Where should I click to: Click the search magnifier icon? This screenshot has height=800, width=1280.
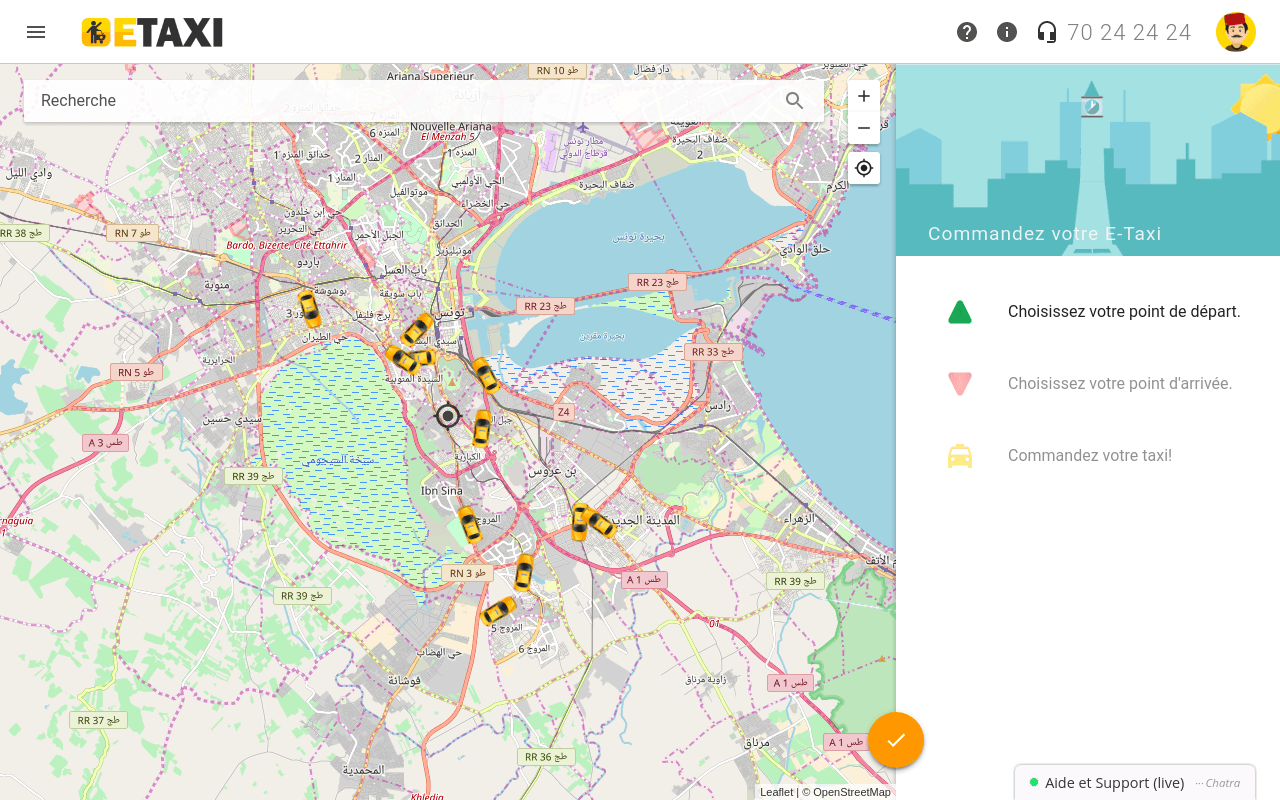[795, 101]
